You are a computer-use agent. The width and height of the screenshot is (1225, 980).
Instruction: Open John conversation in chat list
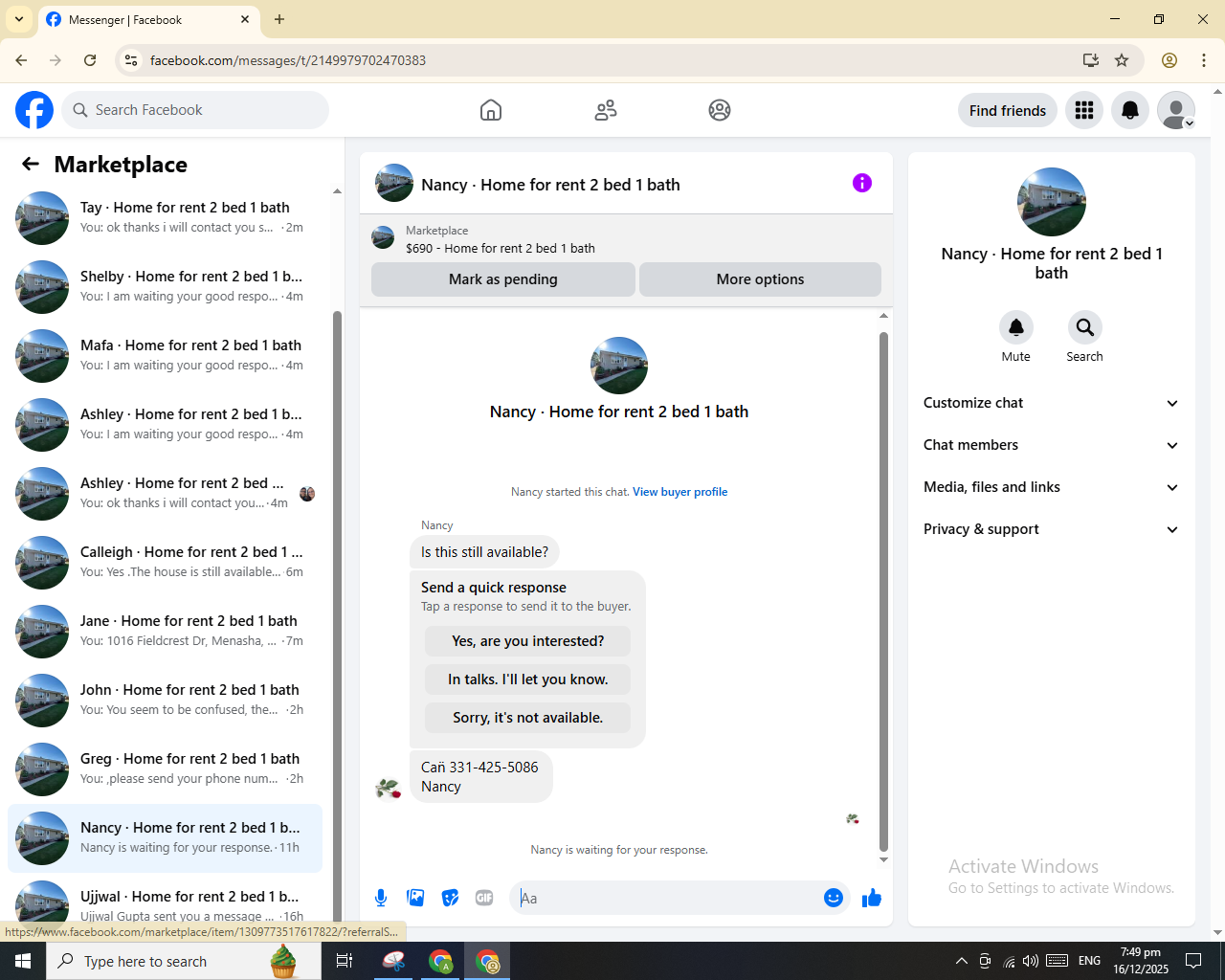(165, 701)
